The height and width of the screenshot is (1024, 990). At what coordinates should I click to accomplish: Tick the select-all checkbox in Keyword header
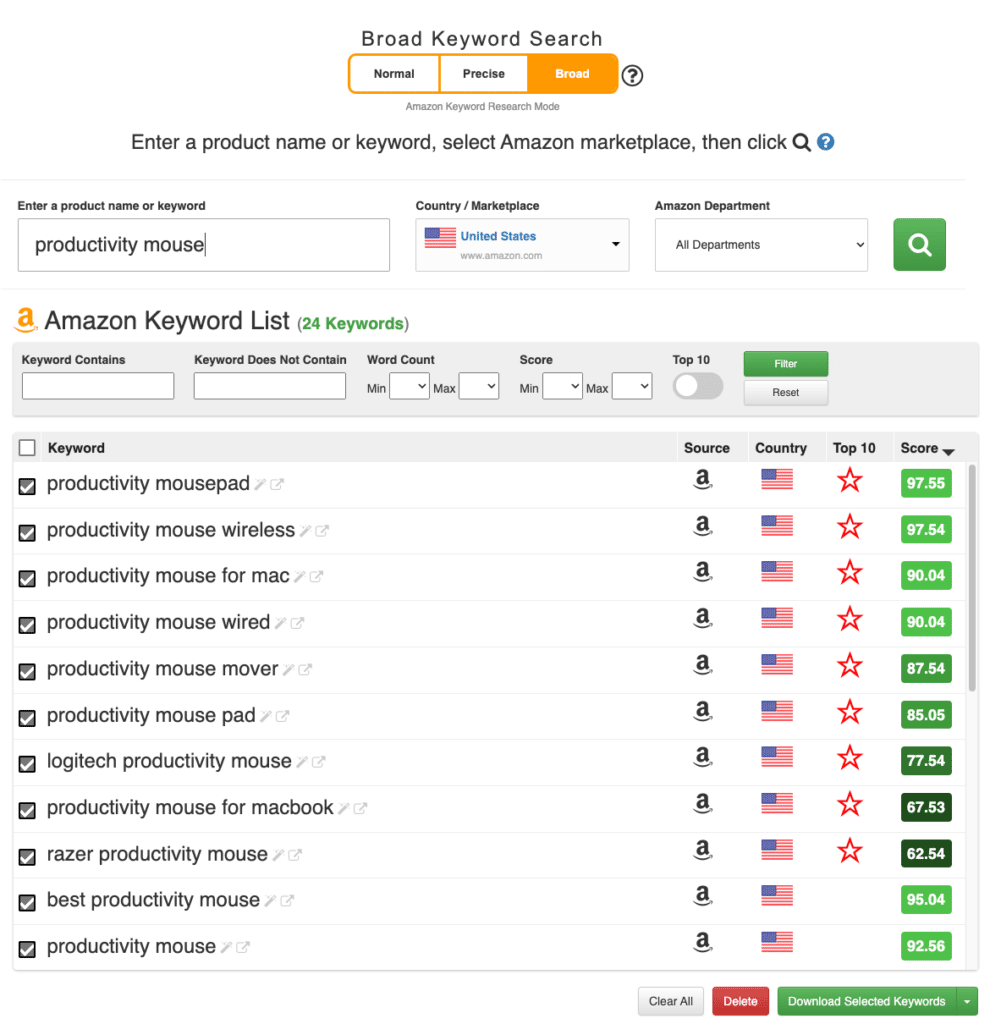click(x=27, y=448)
